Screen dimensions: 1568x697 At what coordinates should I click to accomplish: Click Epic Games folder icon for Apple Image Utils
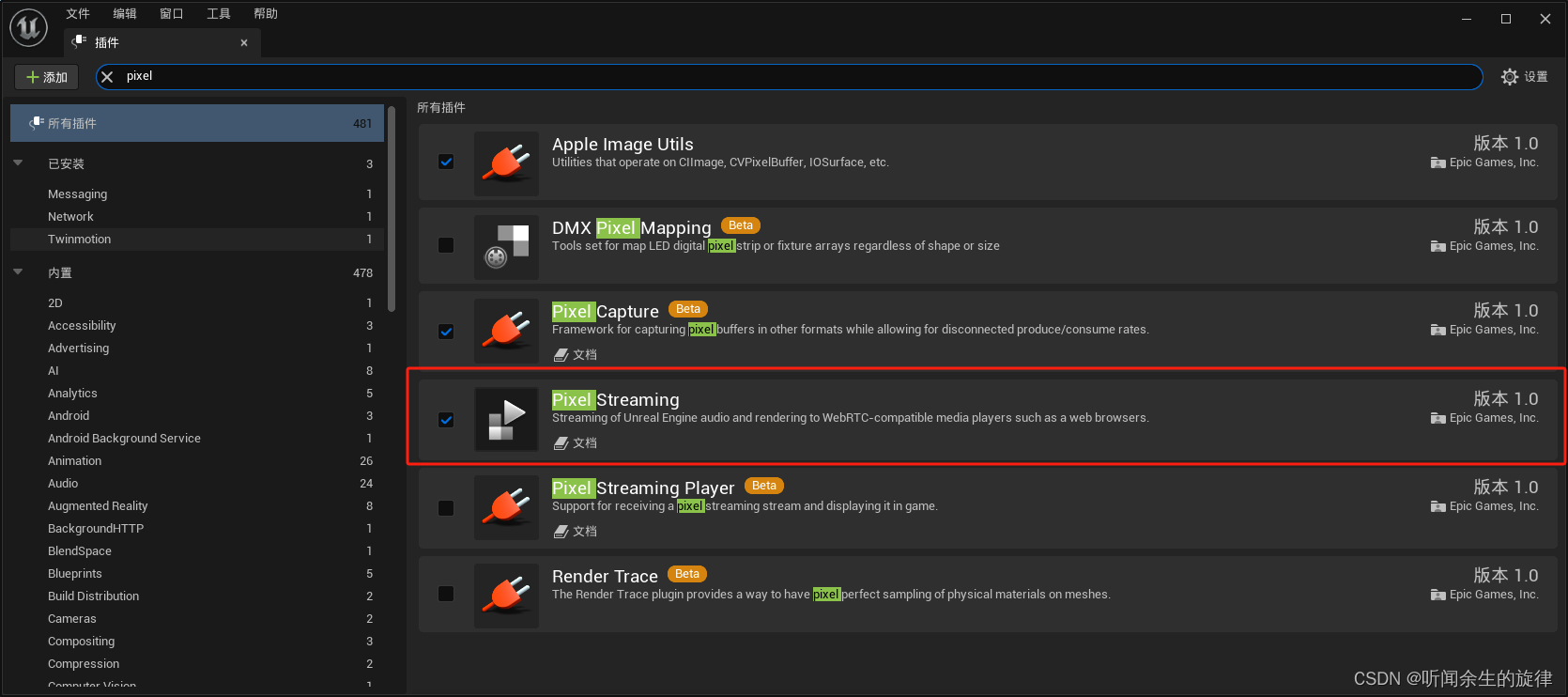click(x=1437, y=163)
